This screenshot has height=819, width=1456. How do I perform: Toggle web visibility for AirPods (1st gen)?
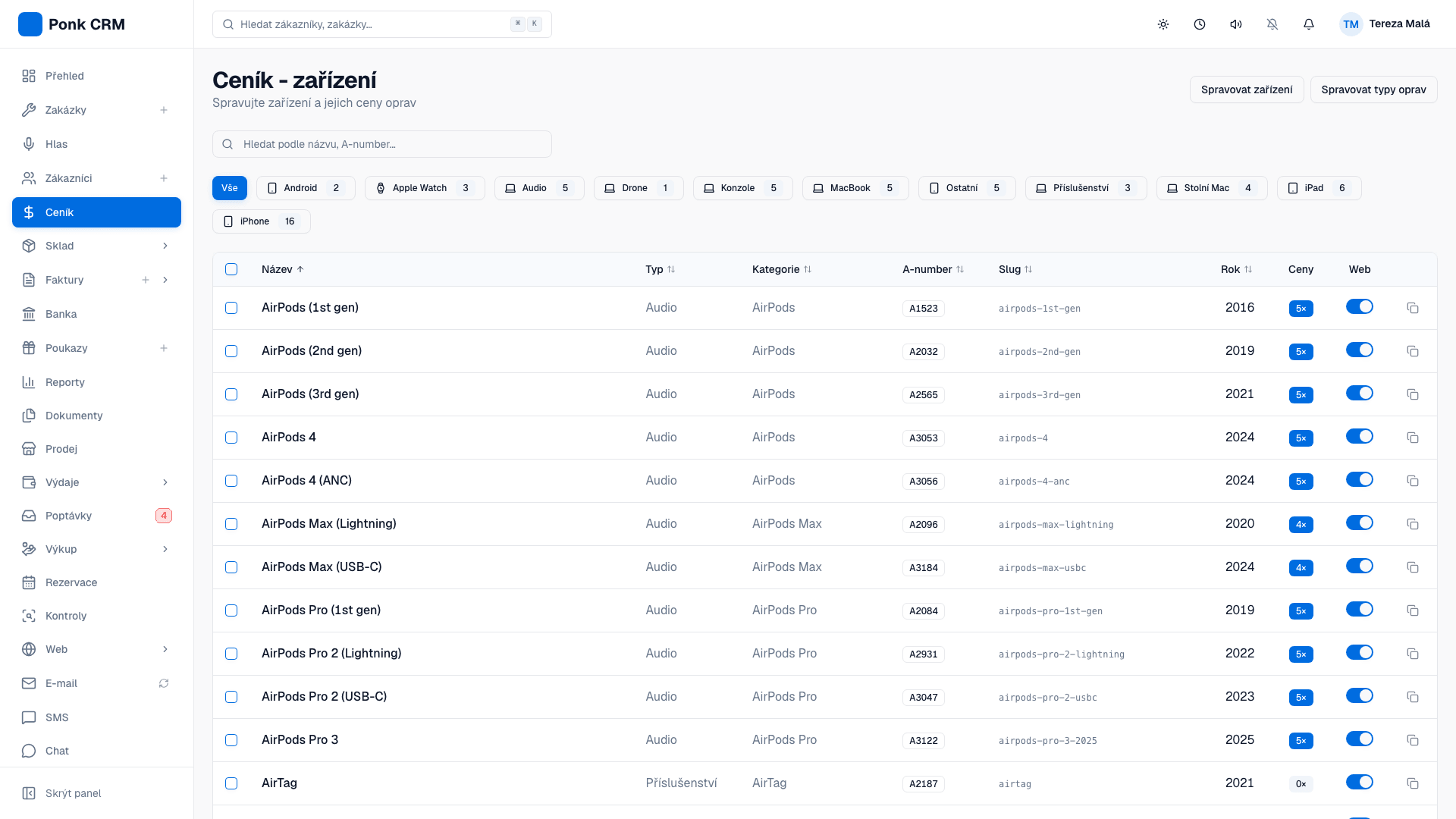click(x=1360, y=306)
